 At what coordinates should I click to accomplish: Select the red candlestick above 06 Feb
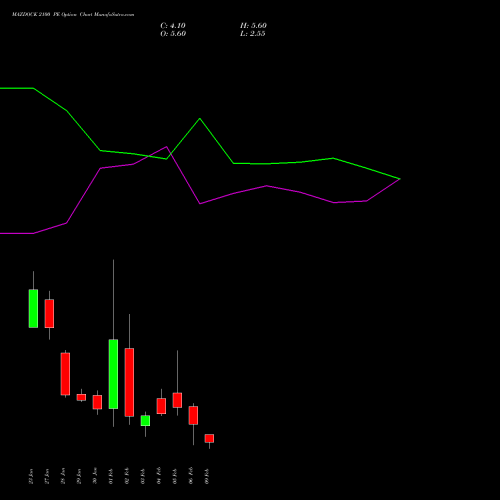coord(193,415)
